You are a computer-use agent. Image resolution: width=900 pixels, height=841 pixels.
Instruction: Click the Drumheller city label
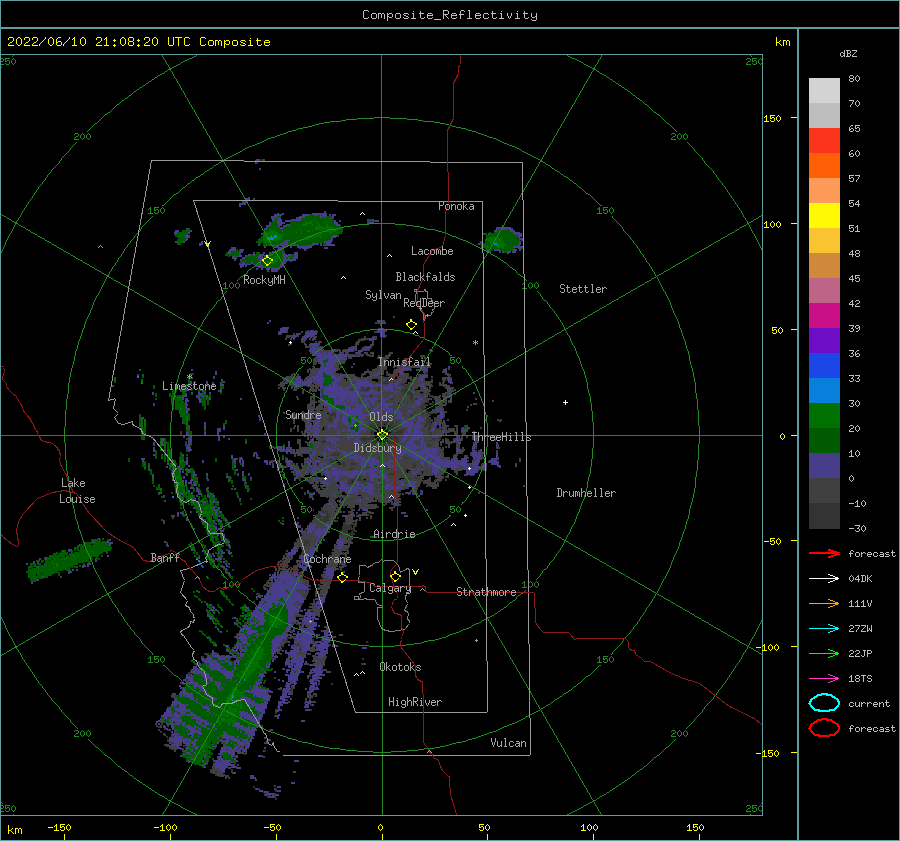pyautogui.click(x=586, y=493)
